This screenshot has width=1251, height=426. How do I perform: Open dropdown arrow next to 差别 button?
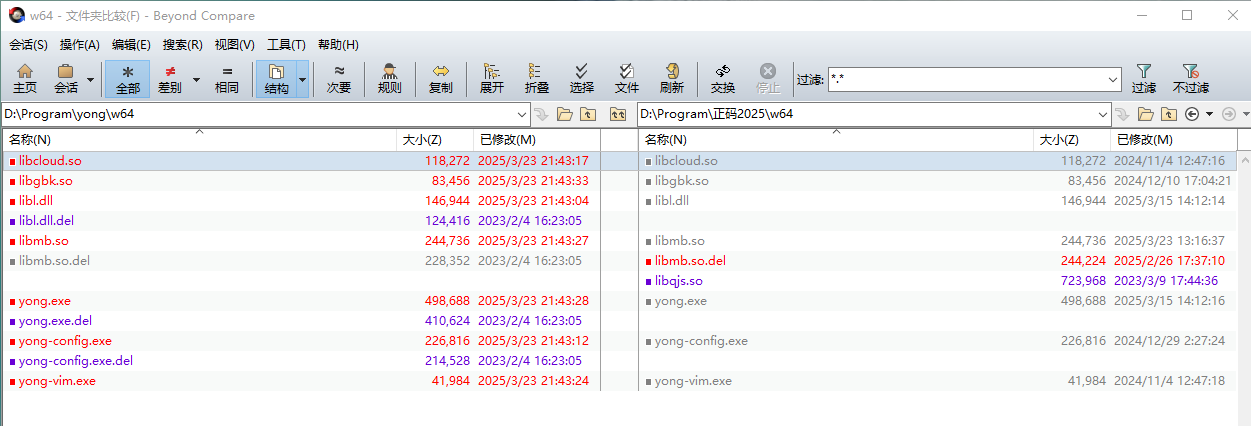click(x=196, y=79)
